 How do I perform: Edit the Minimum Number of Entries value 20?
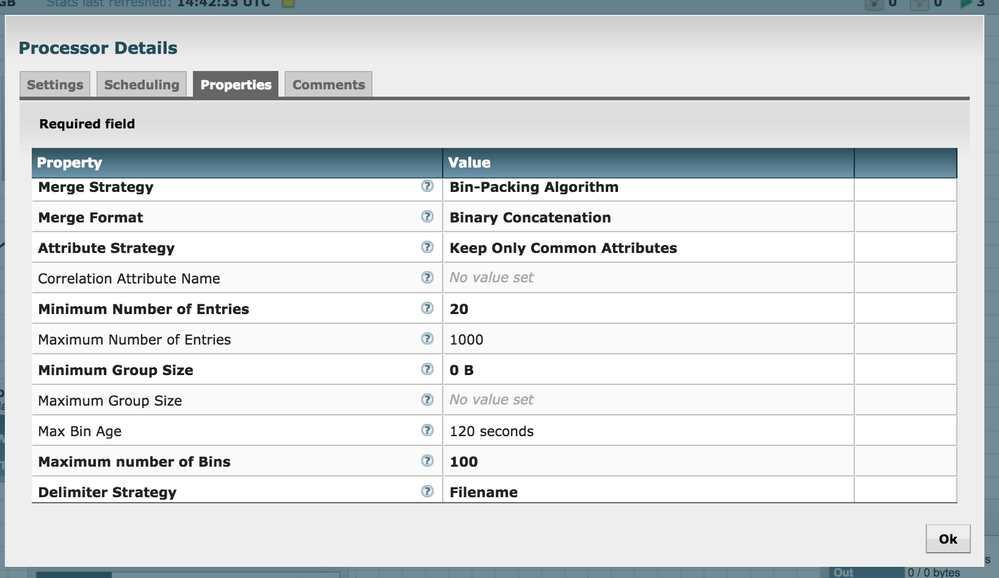click(x=649, y=309)
